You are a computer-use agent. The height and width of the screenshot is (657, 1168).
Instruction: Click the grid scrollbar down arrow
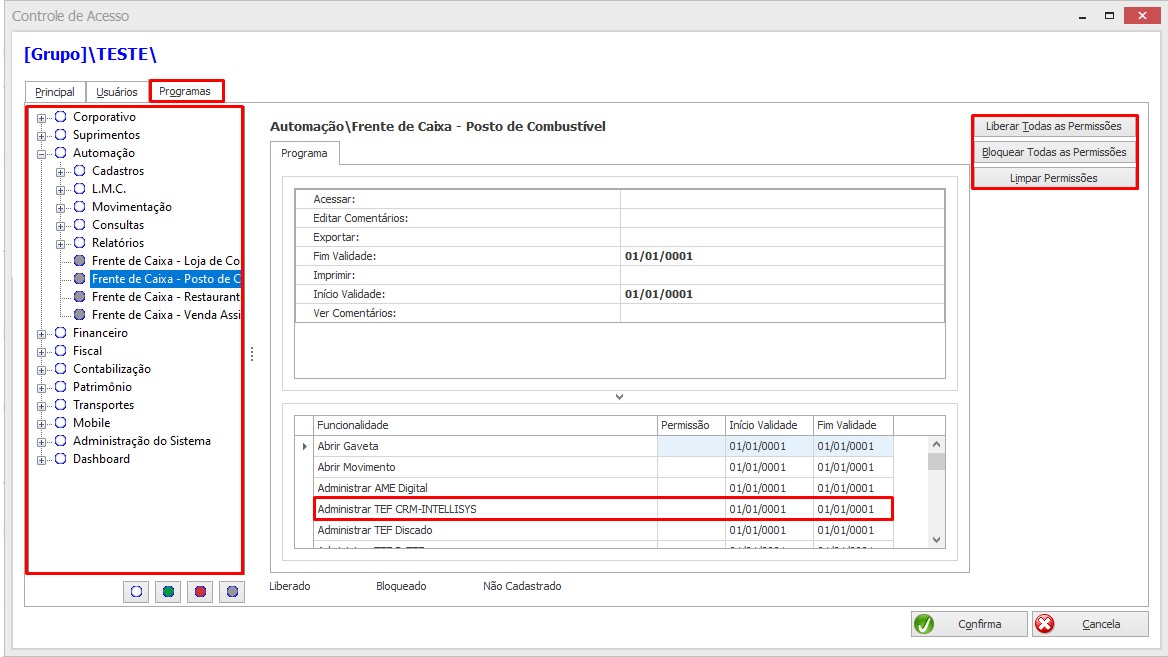click(936, 540)
